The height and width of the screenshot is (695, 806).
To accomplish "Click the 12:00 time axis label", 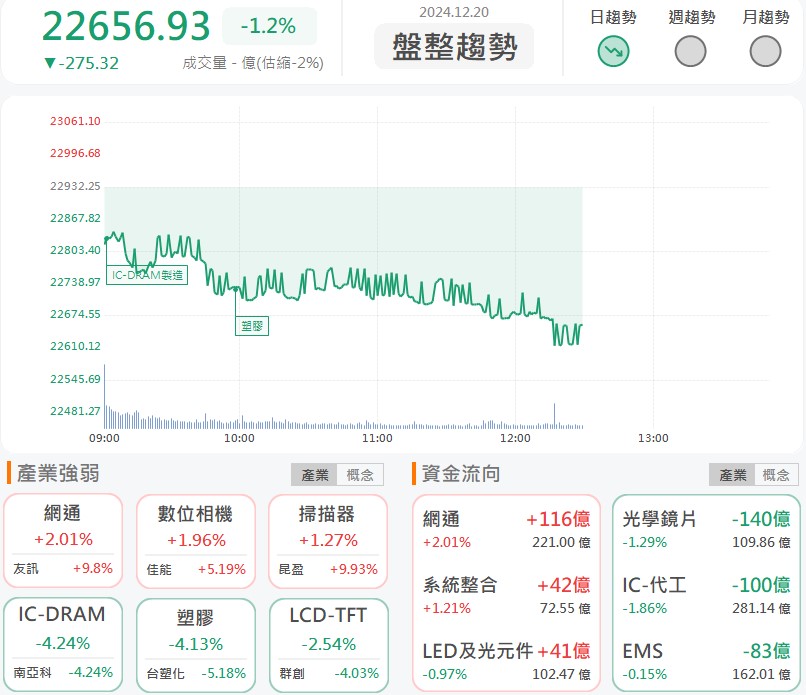I will 515,438.
